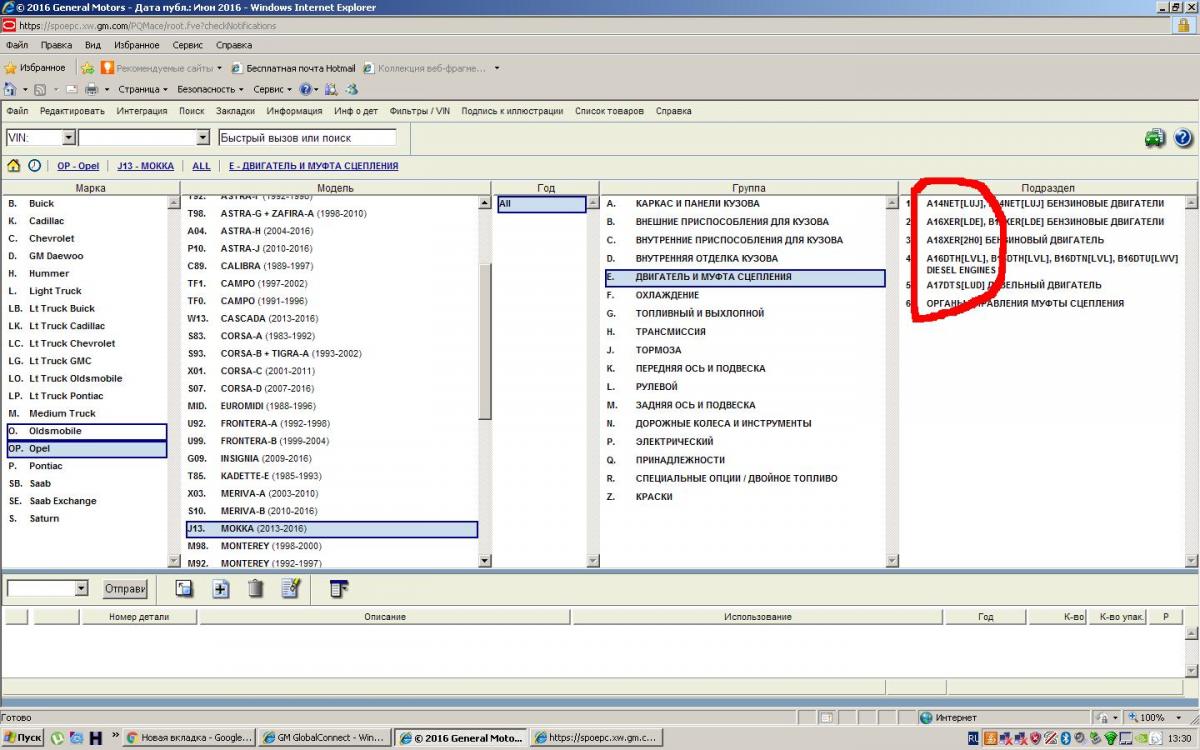Click the green car icon at top right
The height and width of the screenshot is (750, 1200).
(1155, 139)
